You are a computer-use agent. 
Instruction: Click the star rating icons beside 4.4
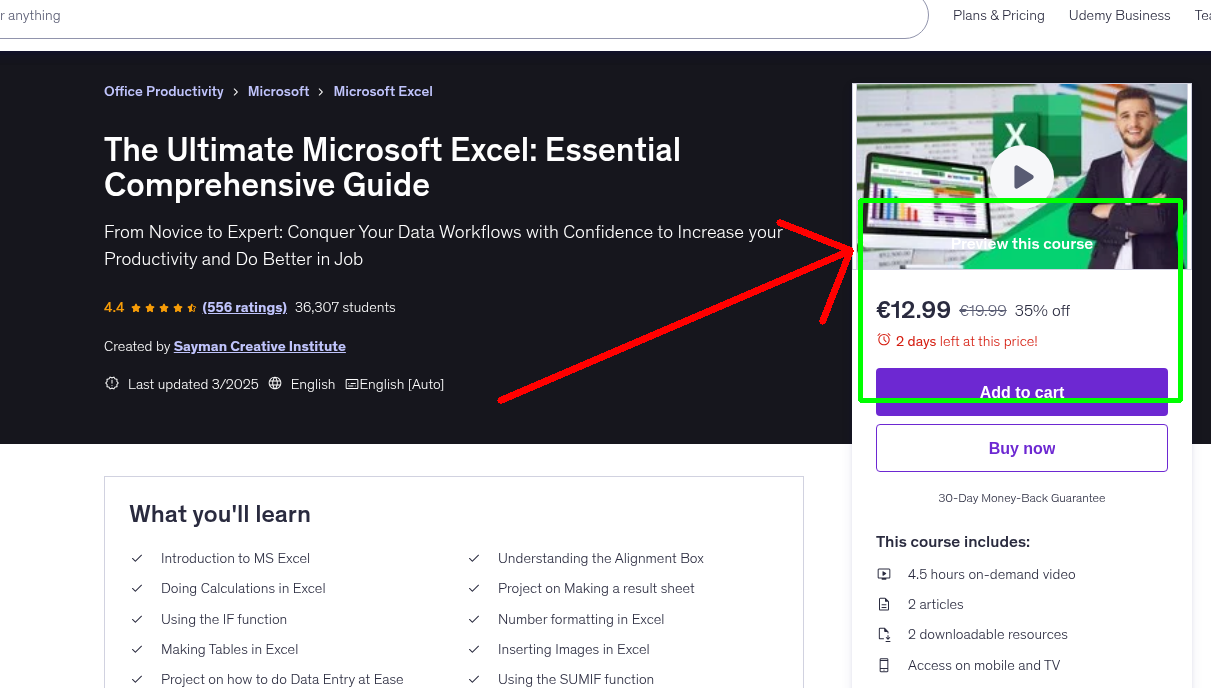[x=163, y=307]
